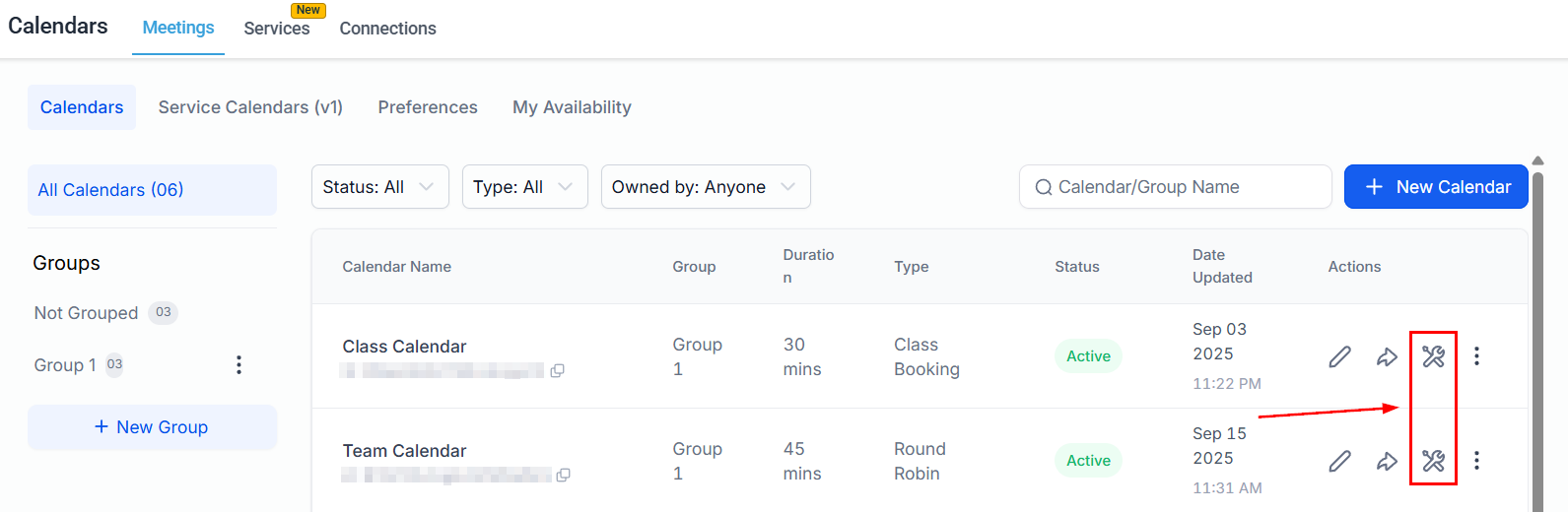Click the Calendar Name column header
Screen dimensions: 1568x512
tap(396, 267)
